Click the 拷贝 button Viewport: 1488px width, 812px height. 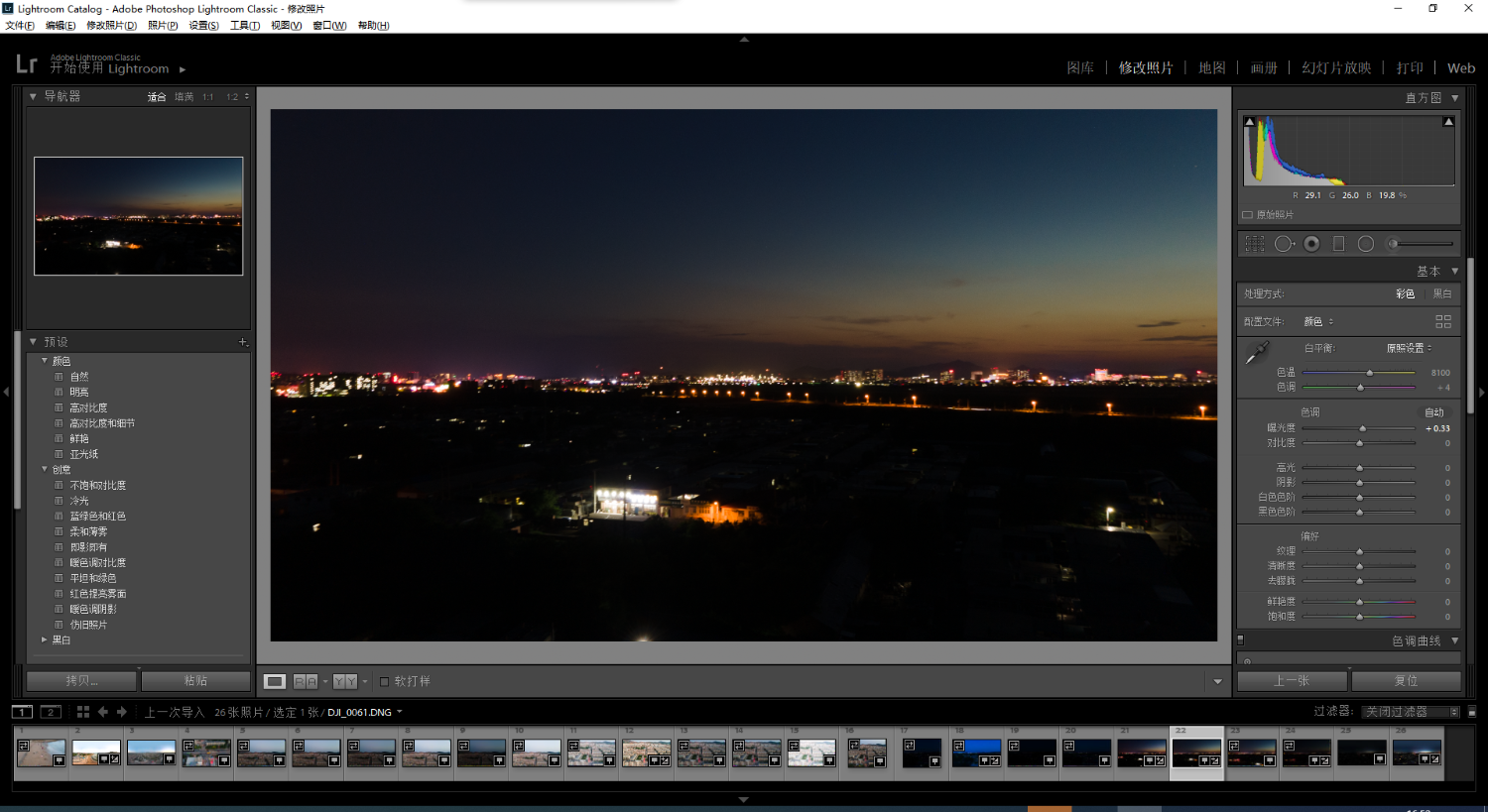[81, 681]
